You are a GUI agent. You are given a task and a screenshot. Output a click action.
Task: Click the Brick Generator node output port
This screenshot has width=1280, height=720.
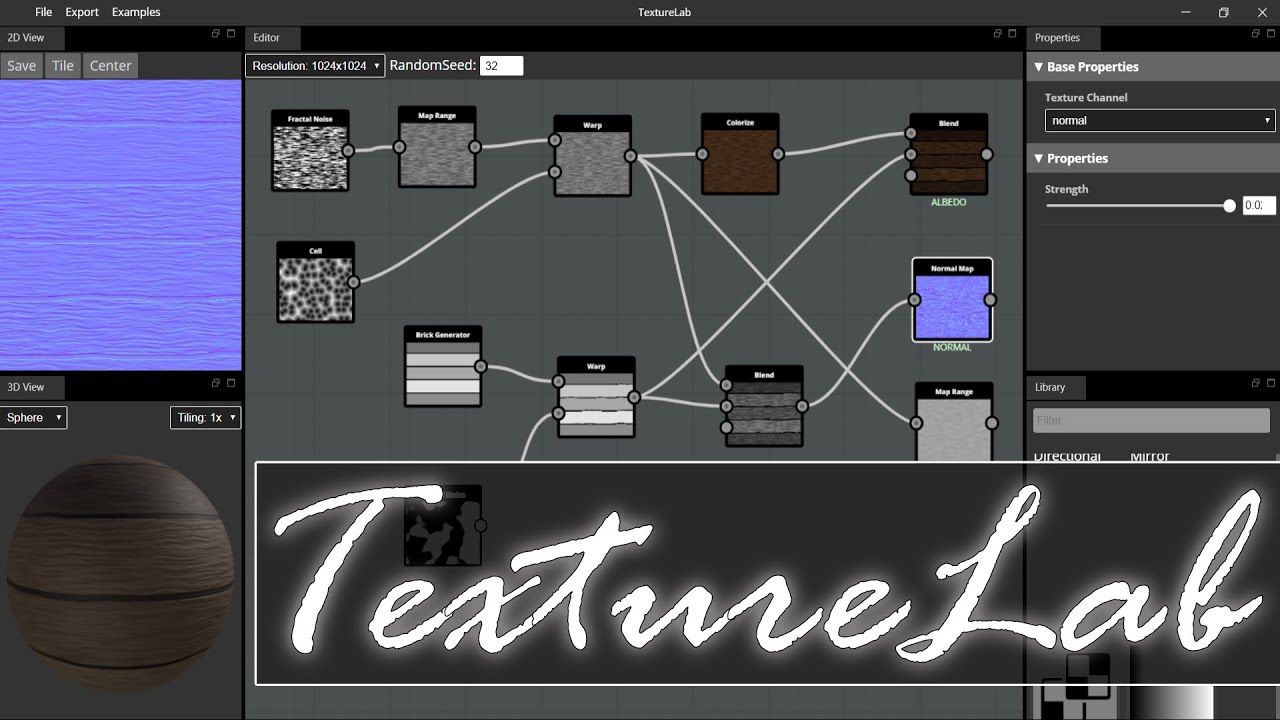481,367
